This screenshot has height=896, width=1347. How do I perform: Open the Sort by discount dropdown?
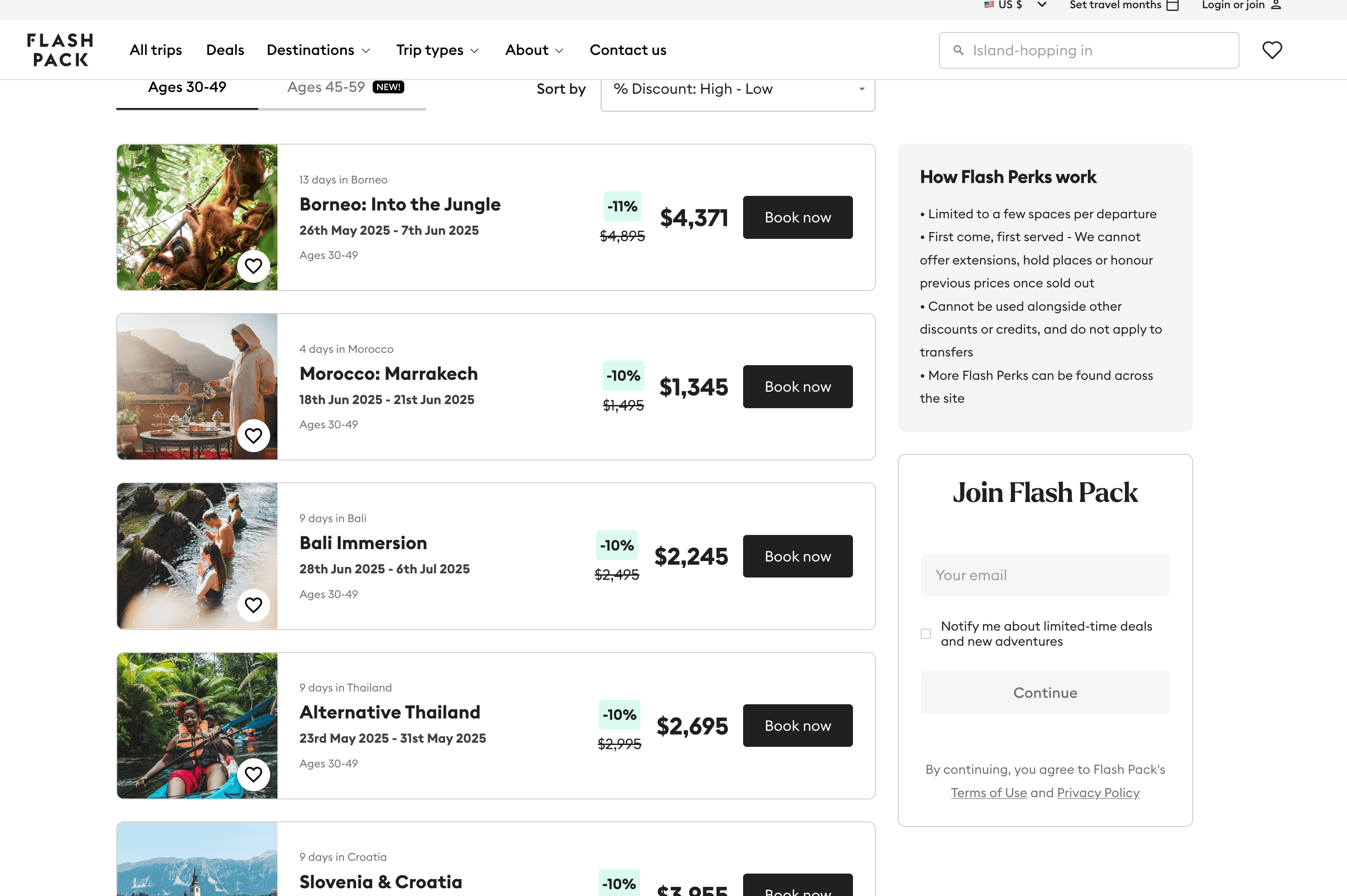pyautogui.click(x=737, y=89)
